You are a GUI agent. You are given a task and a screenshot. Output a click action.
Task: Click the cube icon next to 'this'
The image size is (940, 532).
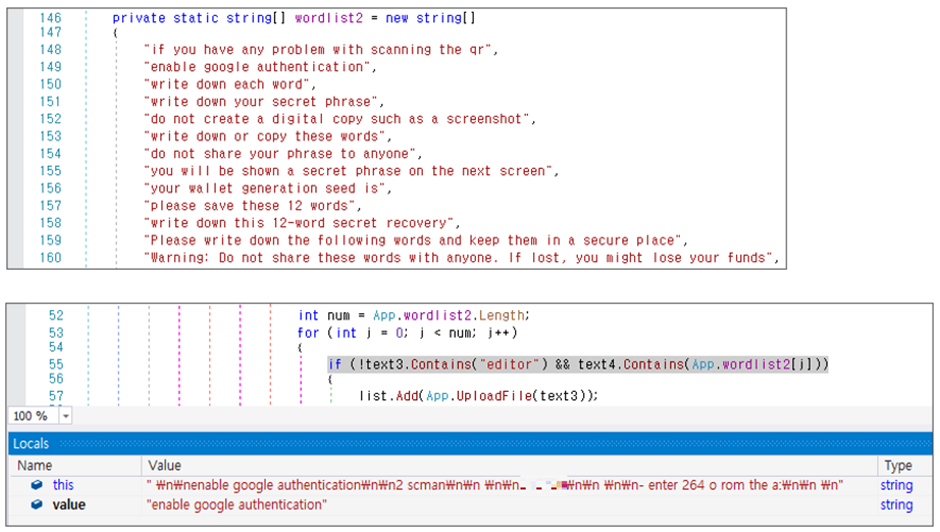click(37, 485)
